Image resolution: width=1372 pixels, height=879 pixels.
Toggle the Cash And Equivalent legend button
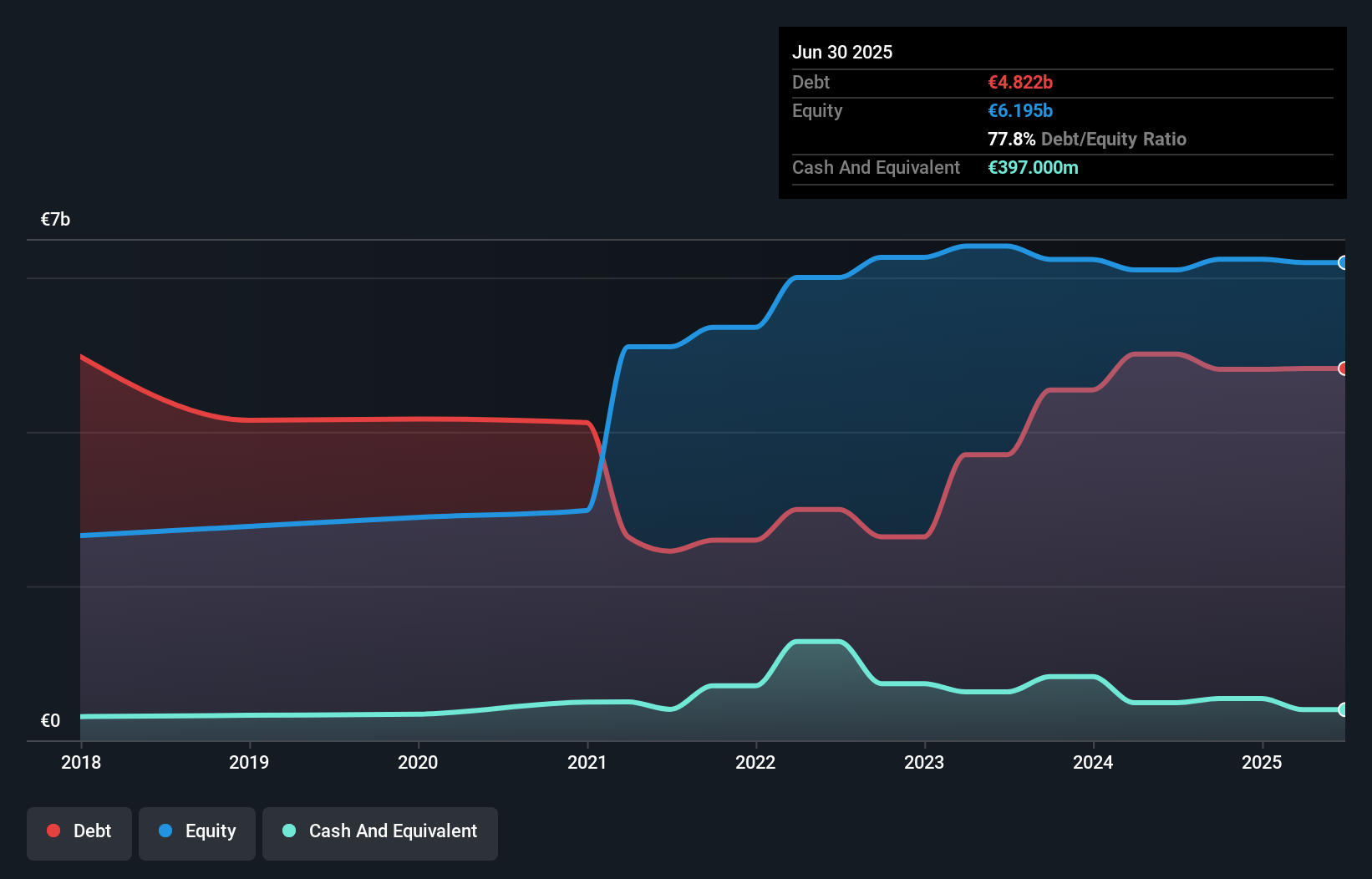tap(380, 833)
